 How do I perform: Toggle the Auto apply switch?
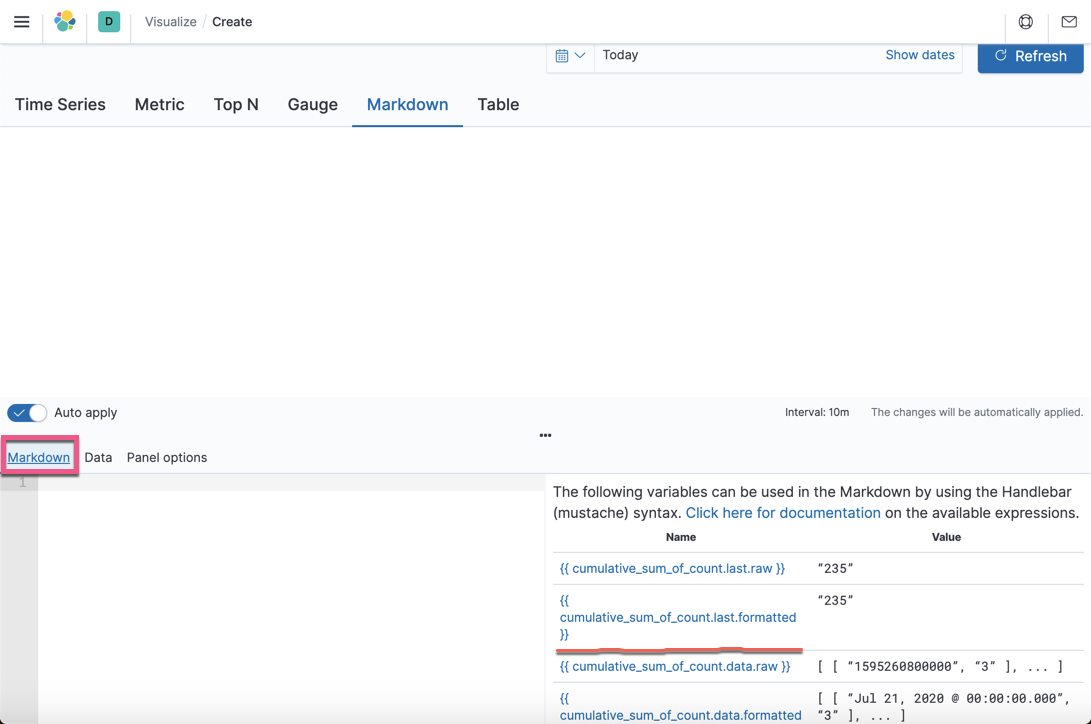26,412
